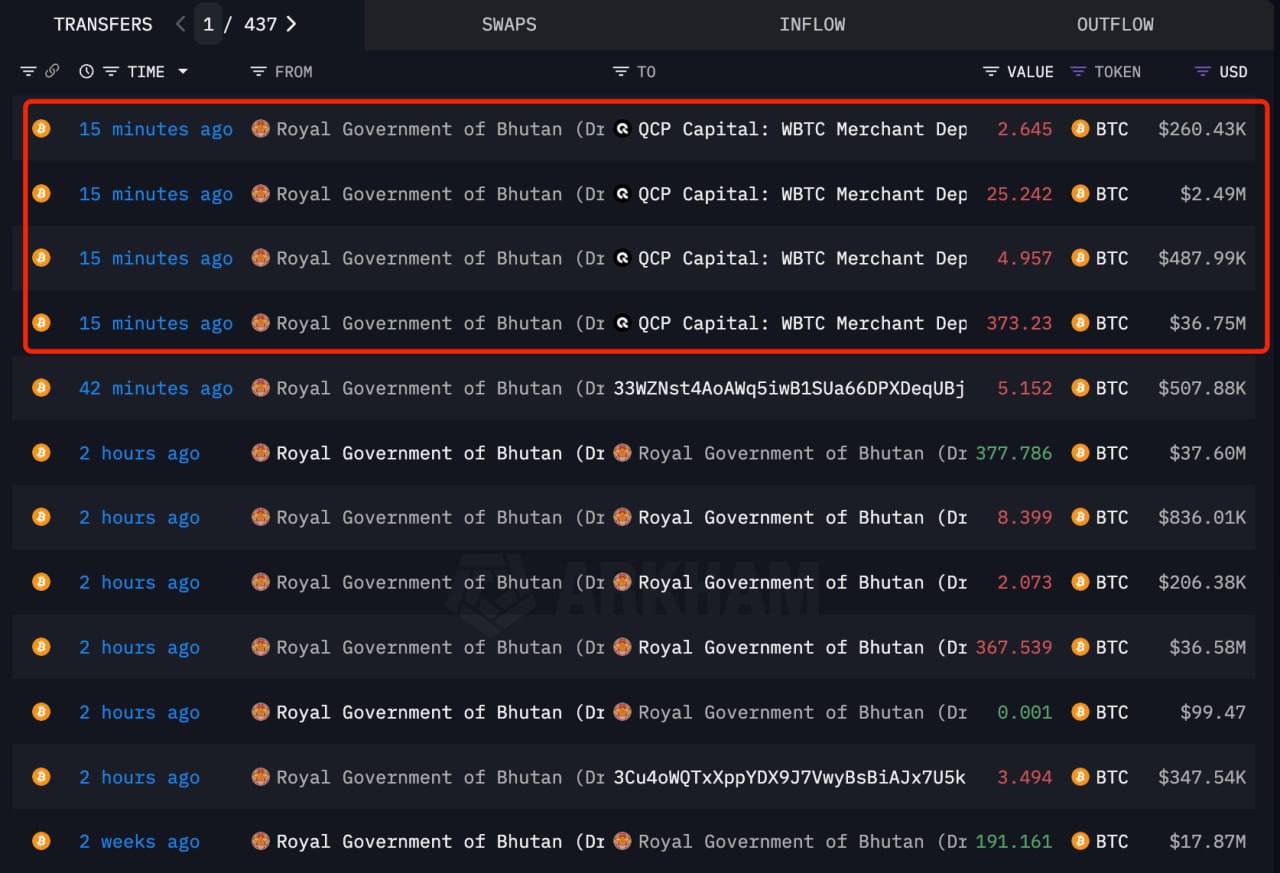Open Bhutan recipient on 367.539 BTC row
The height and width of the screenshot is (873, 1280).
coord(803,647)
